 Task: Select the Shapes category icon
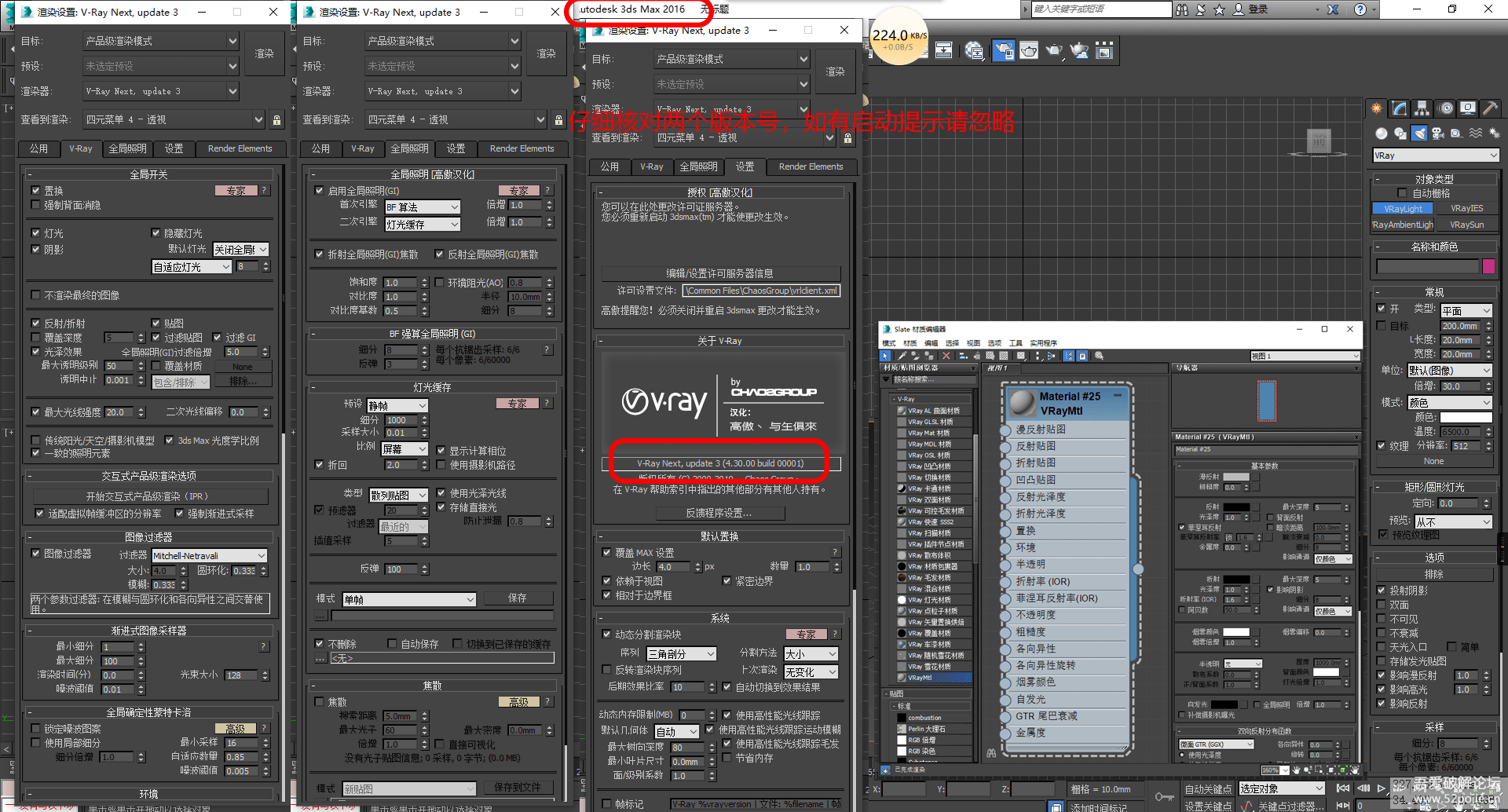(x=1400, y=134)
